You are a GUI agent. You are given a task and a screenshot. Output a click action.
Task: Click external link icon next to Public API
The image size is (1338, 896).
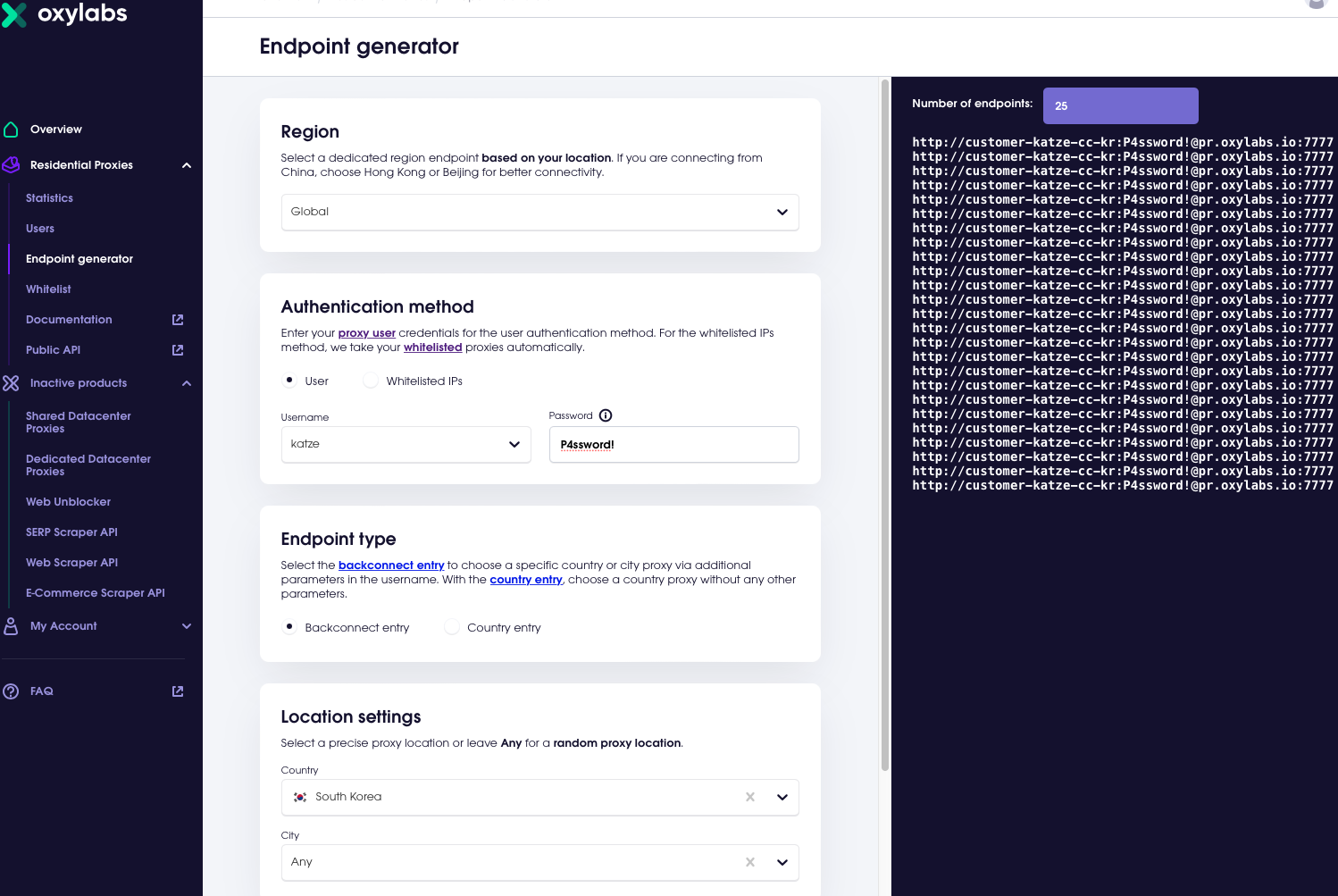(178, 350)
